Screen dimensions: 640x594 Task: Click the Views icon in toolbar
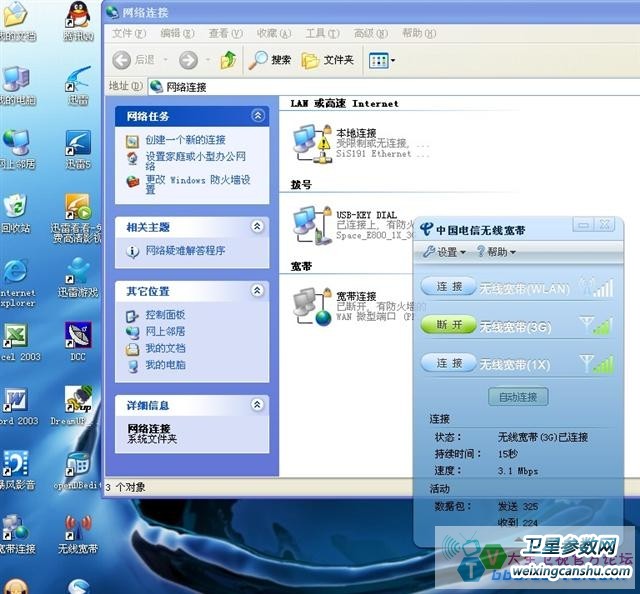[x=378, y=61]
